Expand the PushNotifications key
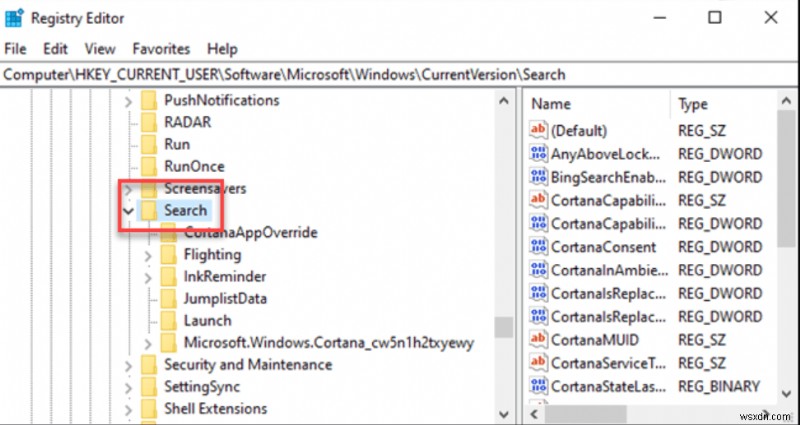 pos(129,102)
